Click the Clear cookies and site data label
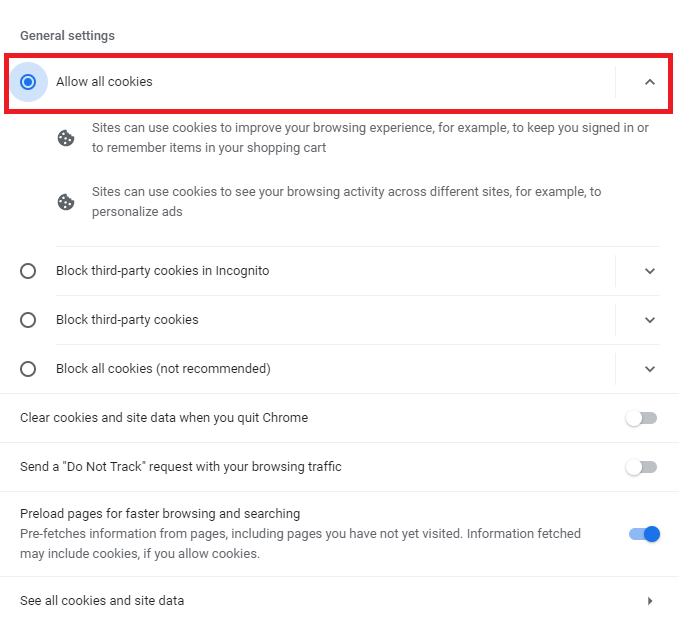Screen dimensions: 679x630 (x=164, y=418)
